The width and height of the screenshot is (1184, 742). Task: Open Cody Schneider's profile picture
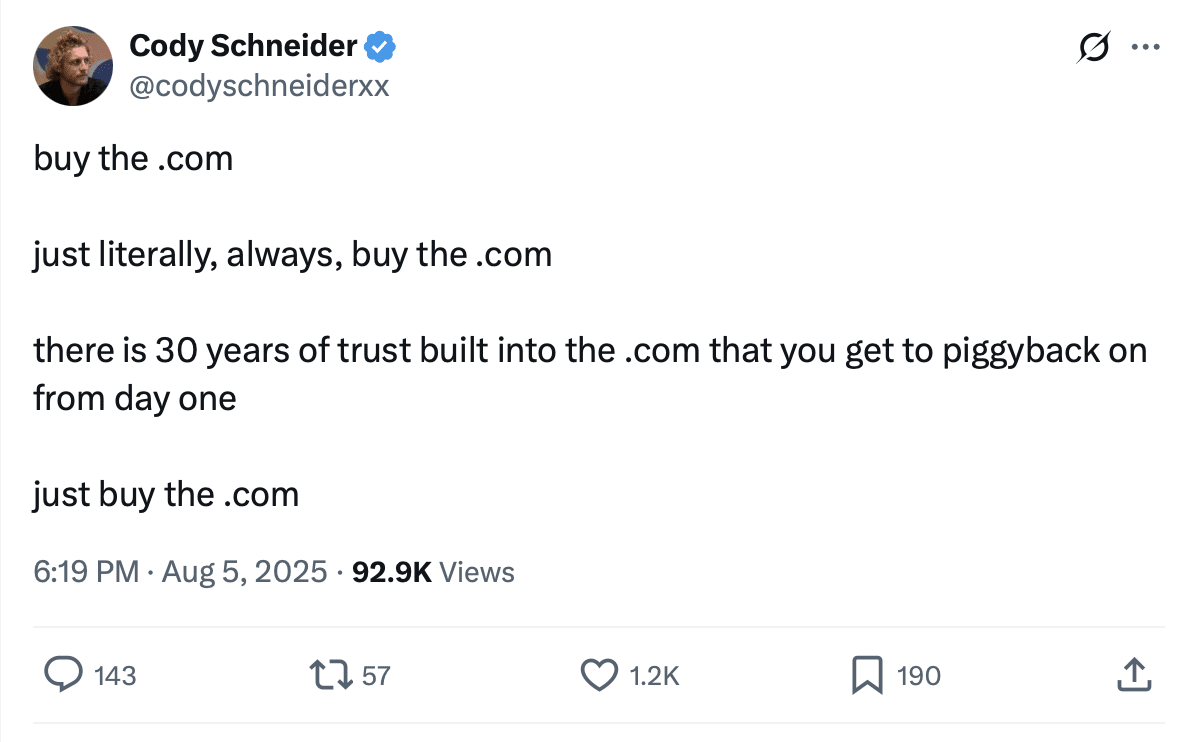[x=73, y=66]
